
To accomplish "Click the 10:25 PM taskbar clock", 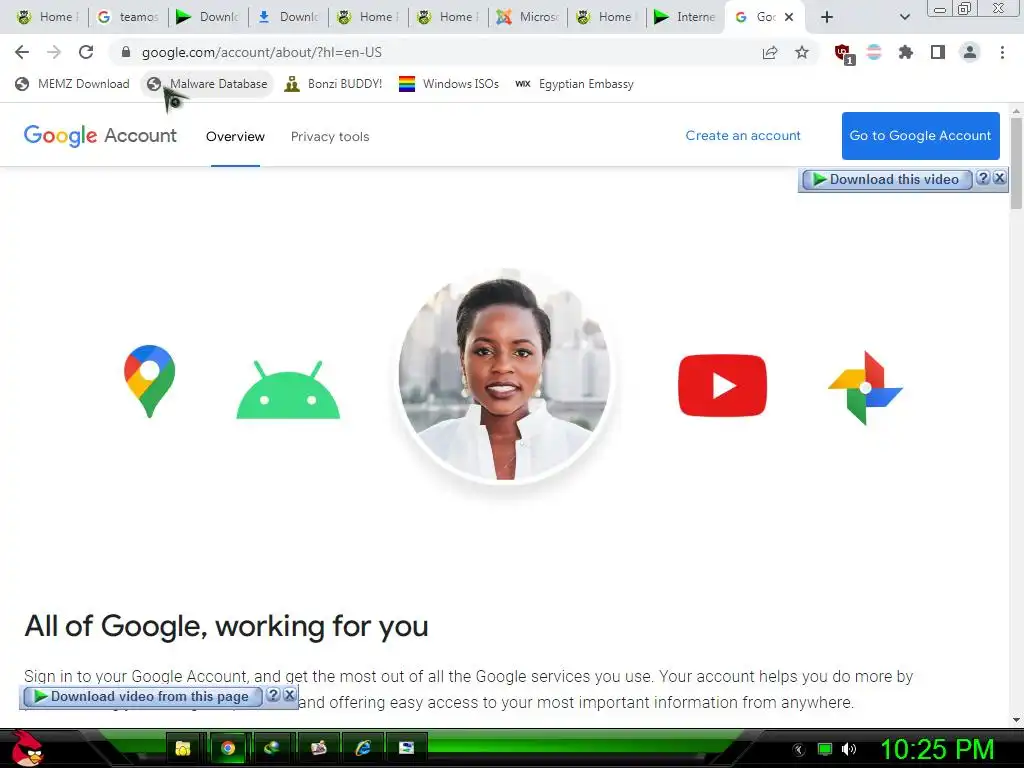I will [x=937, y=749].
